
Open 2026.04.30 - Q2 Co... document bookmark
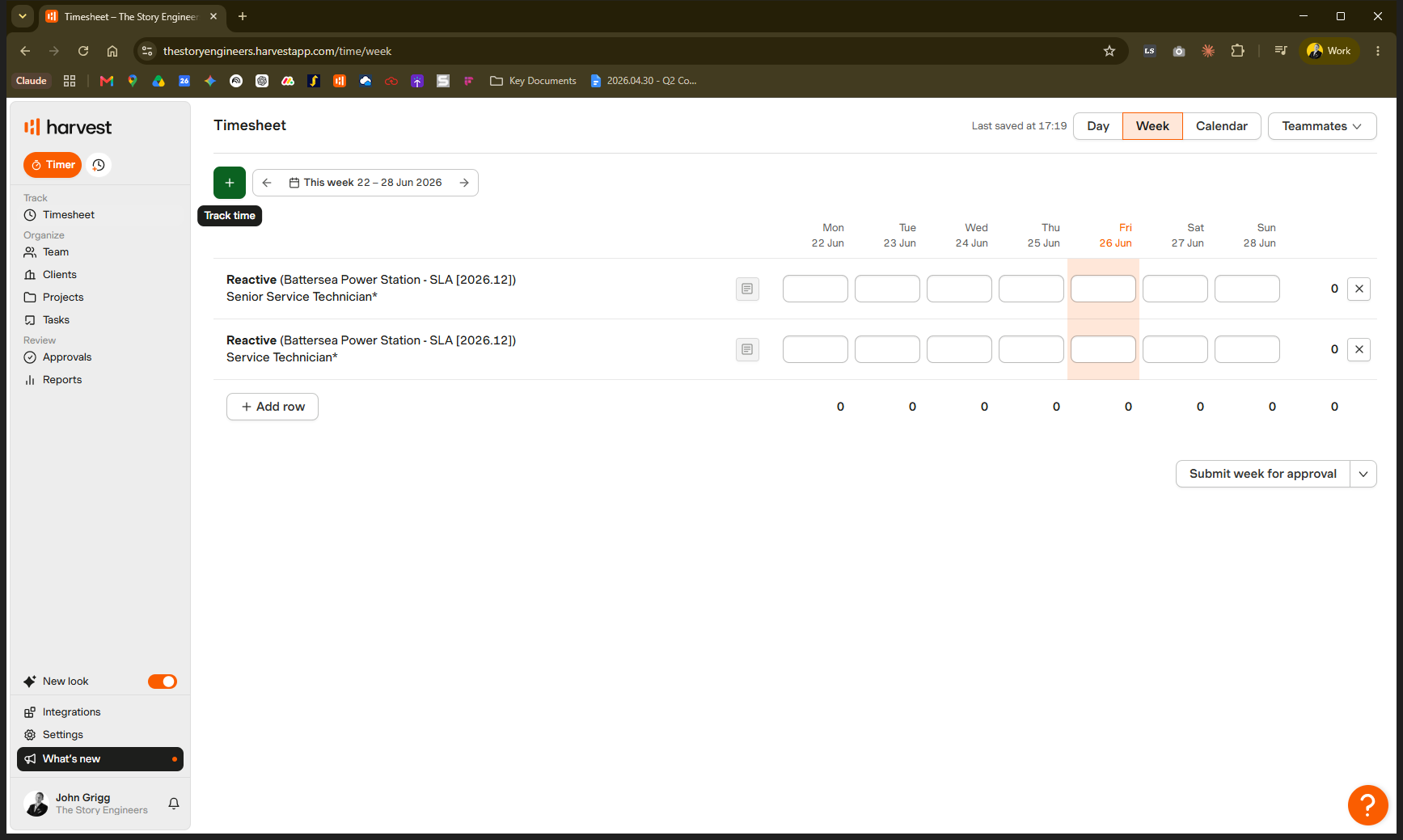click(x=644, y=81)
